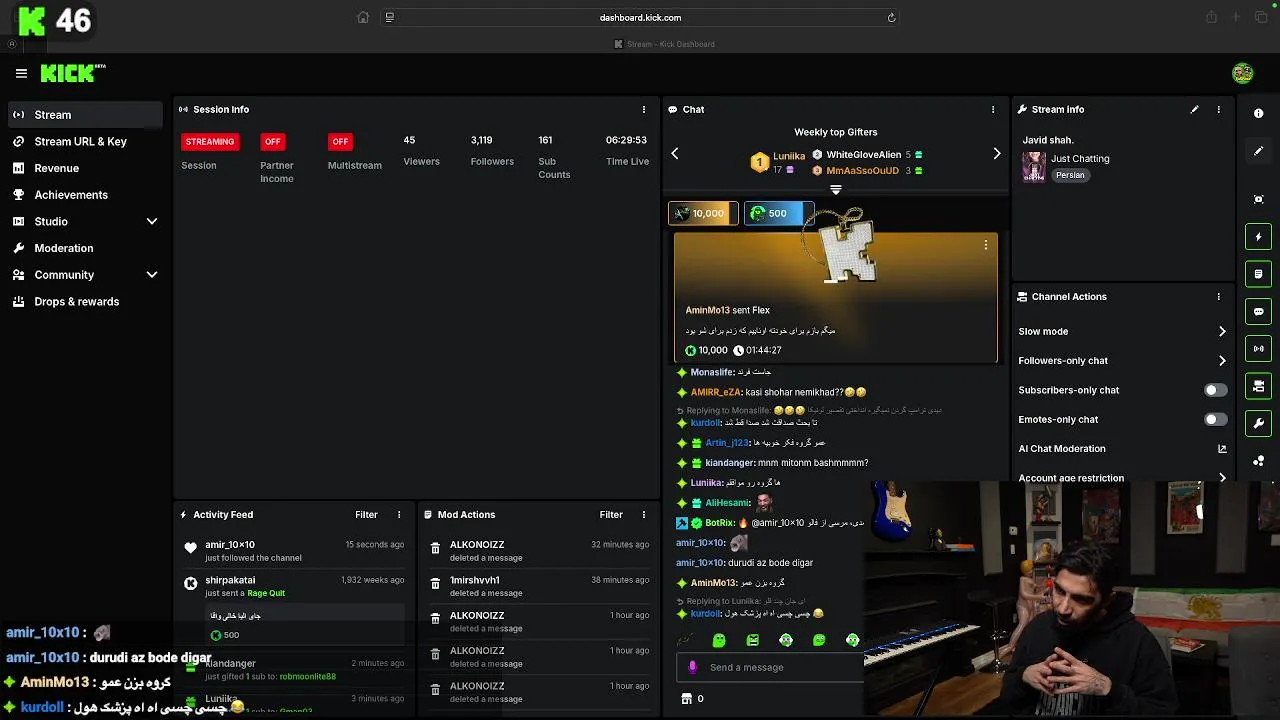Open Chat panel three-dot menu
This screenshot has height=720, width=1280.
click(993, 109)
